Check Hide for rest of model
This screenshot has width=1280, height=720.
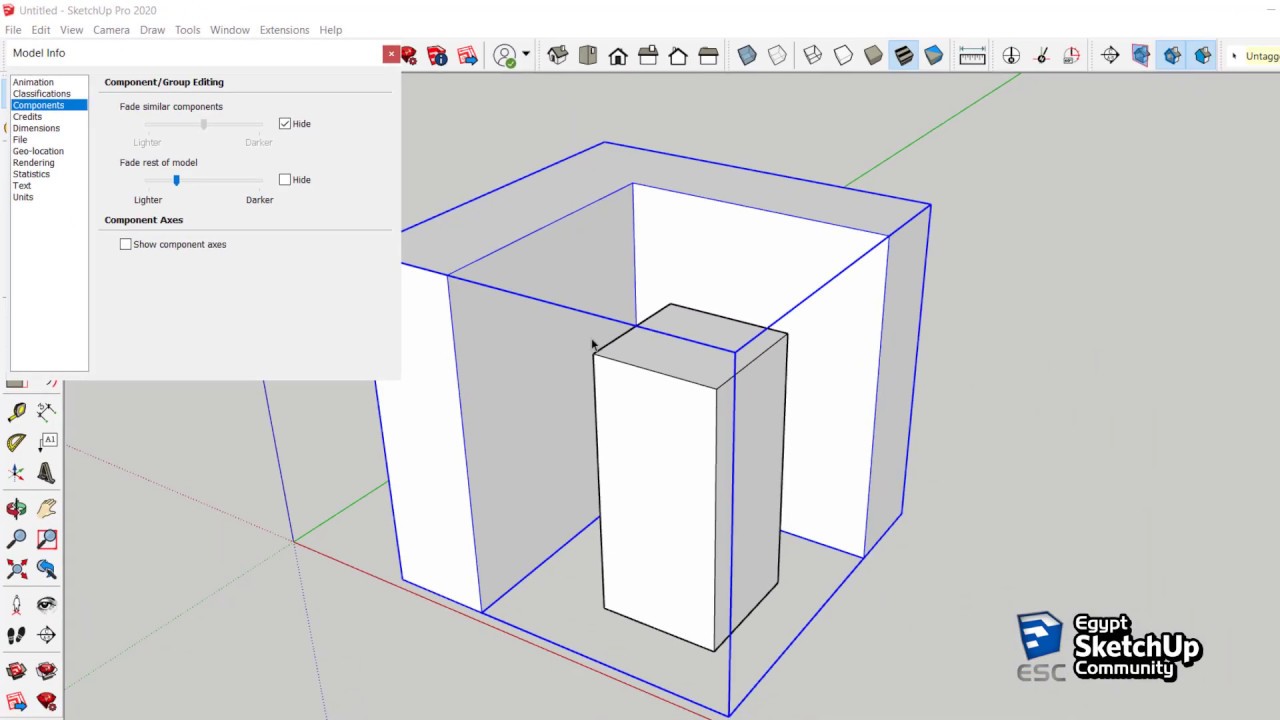(x=285, y=180)
